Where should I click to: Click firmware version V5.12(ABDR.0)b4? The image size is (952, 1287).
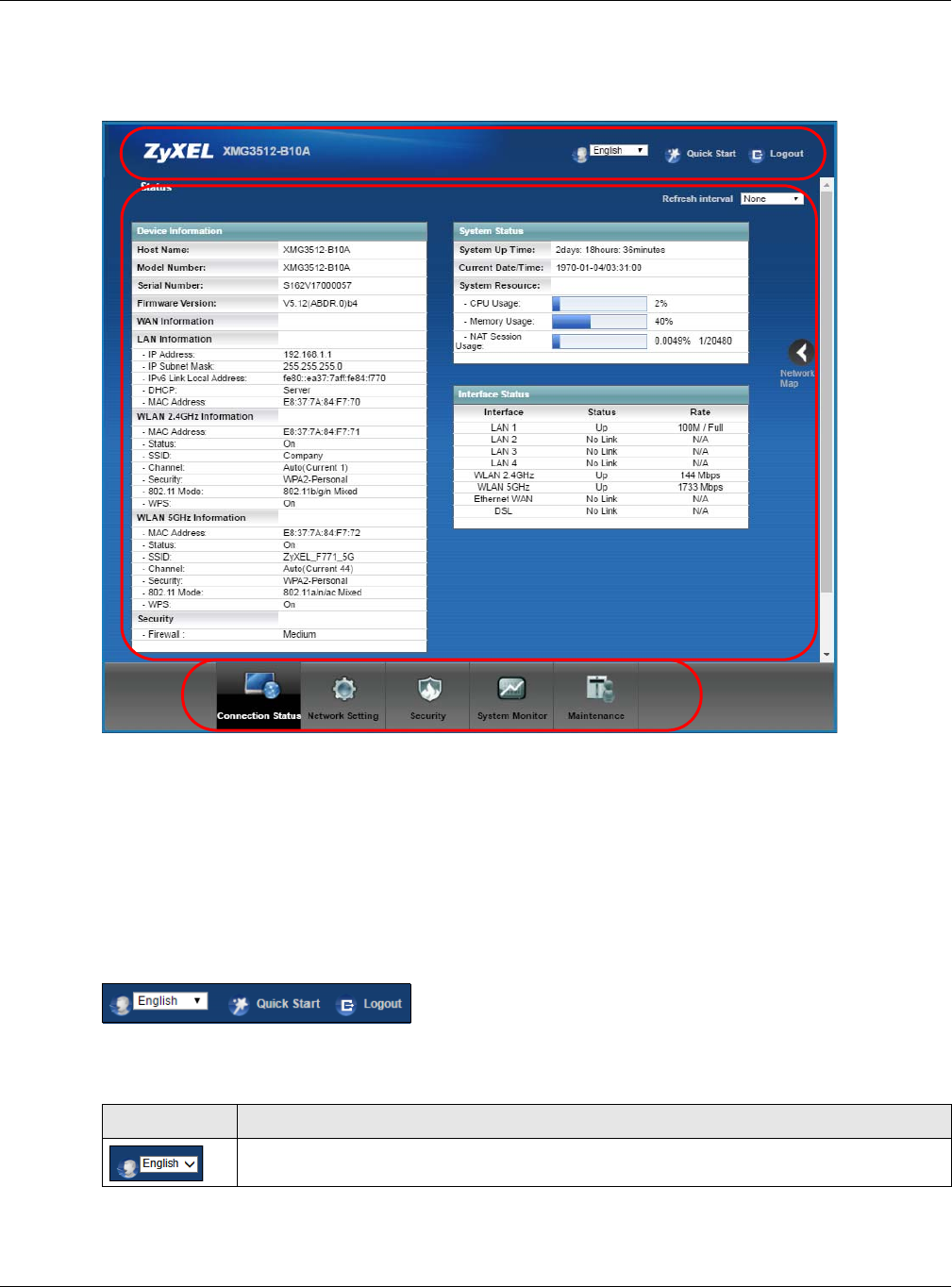pos(320,304)
